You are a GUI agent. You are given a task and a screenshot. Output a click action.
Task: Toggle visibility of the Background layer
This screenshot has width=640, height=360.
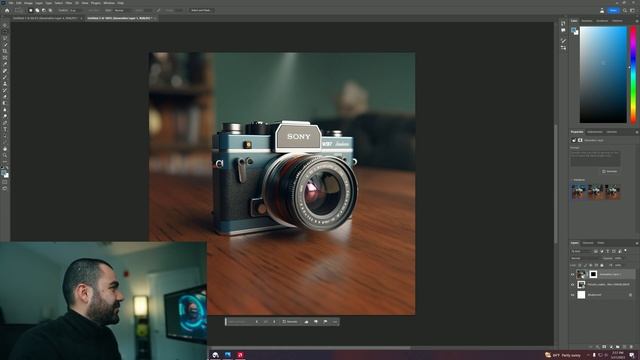tap(573, 295)
